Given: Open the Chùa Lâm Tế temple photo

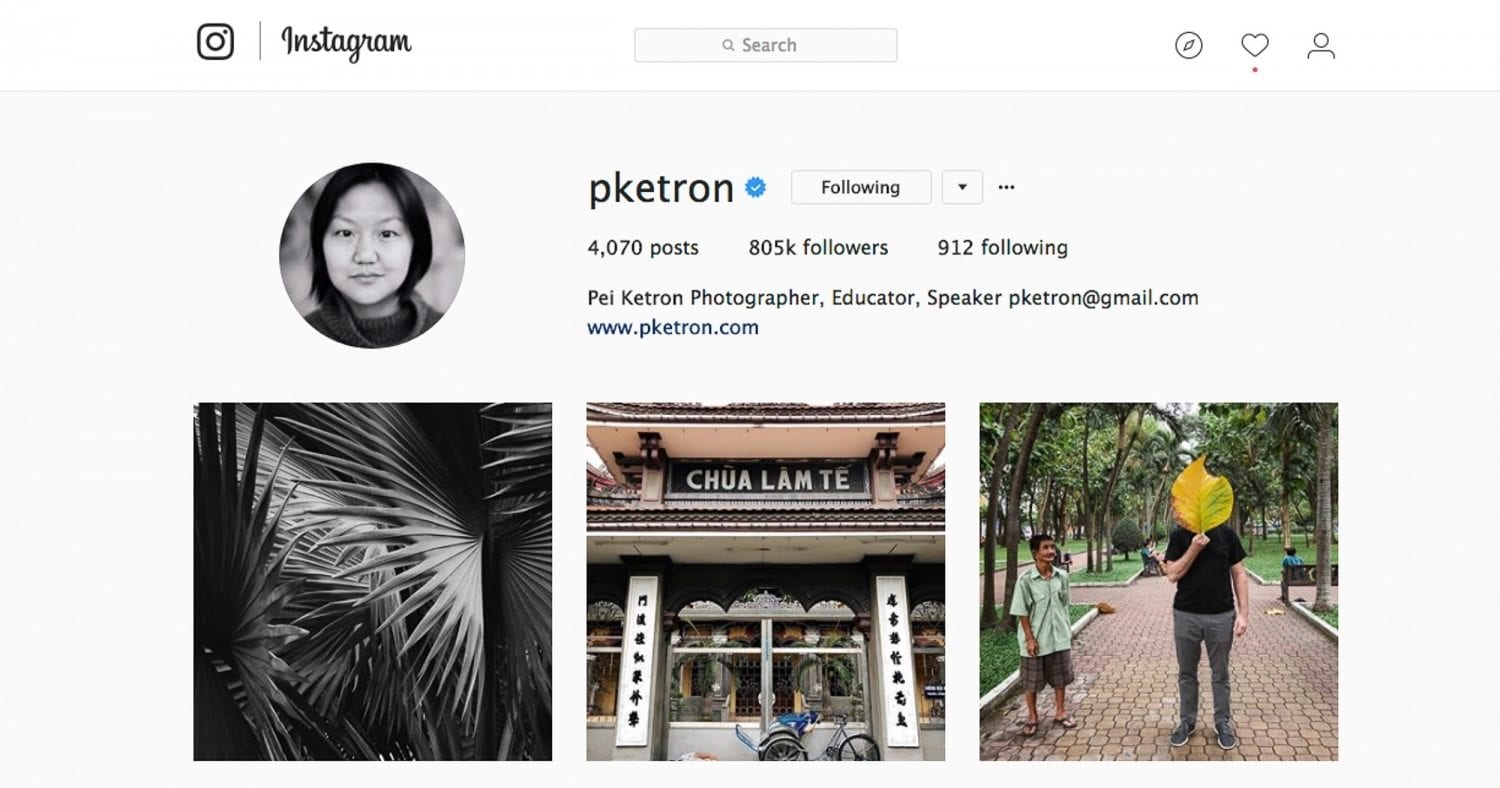Looking at the screenshot, I should click(x=766, y=581).
